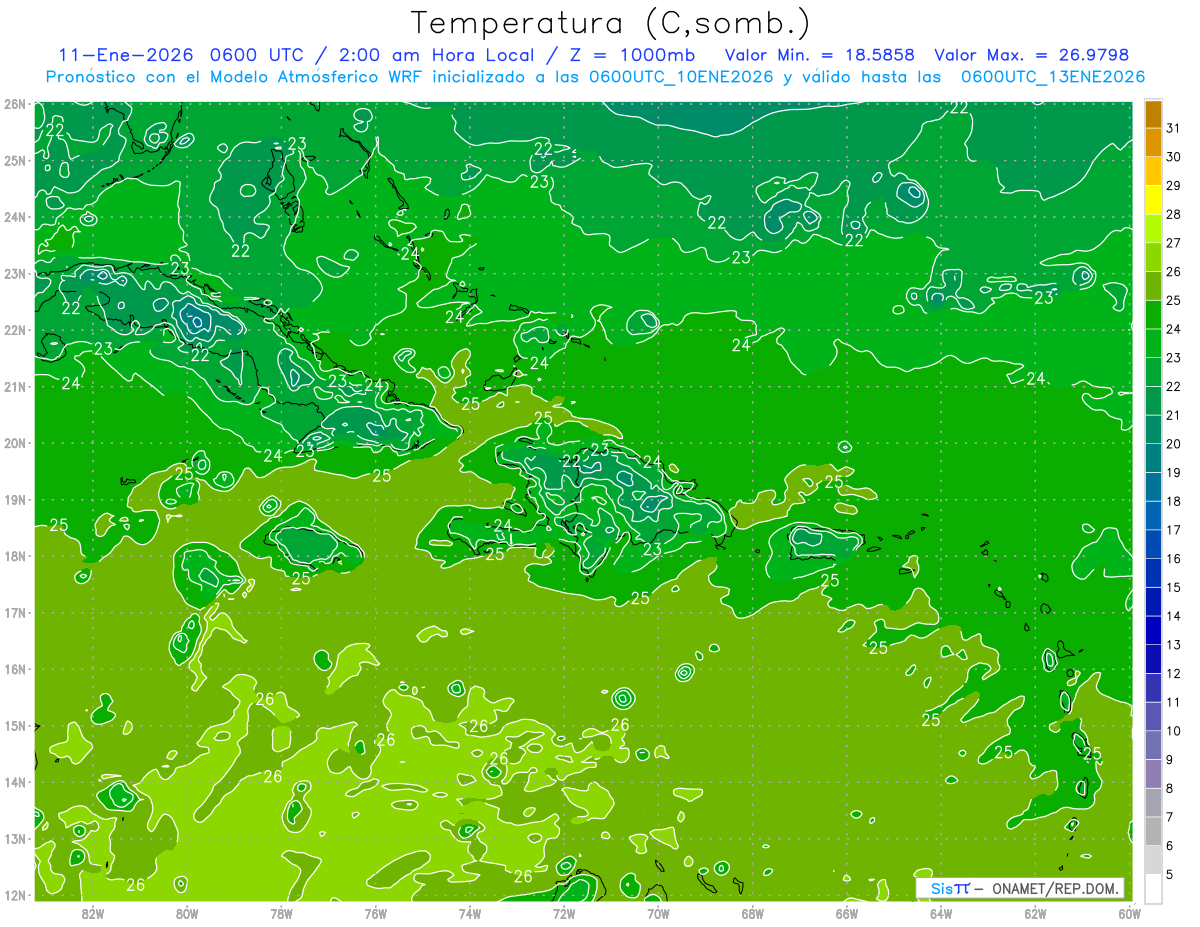
Task: Click the 70W longitude axis label
Action: coord(658,914)
